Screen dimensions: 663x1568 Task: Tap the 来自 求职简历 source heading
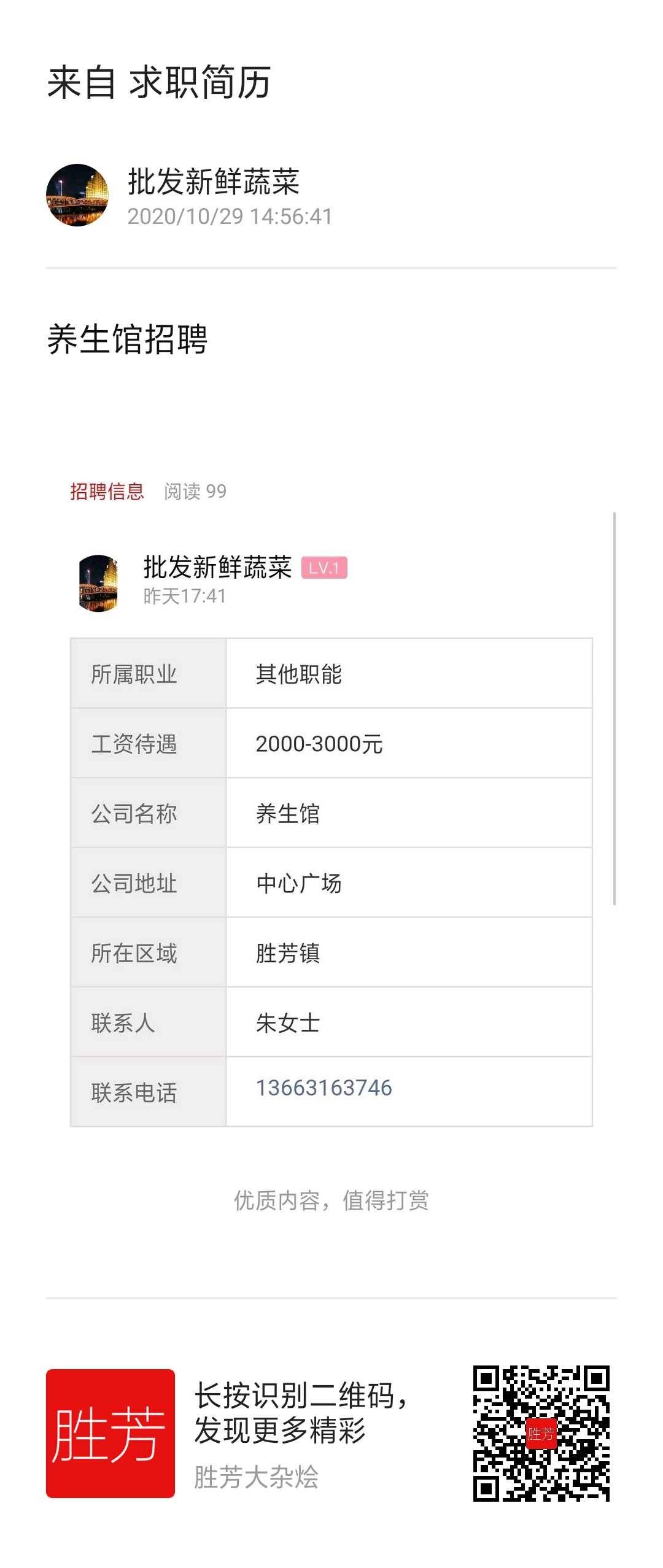click(159, 82)
